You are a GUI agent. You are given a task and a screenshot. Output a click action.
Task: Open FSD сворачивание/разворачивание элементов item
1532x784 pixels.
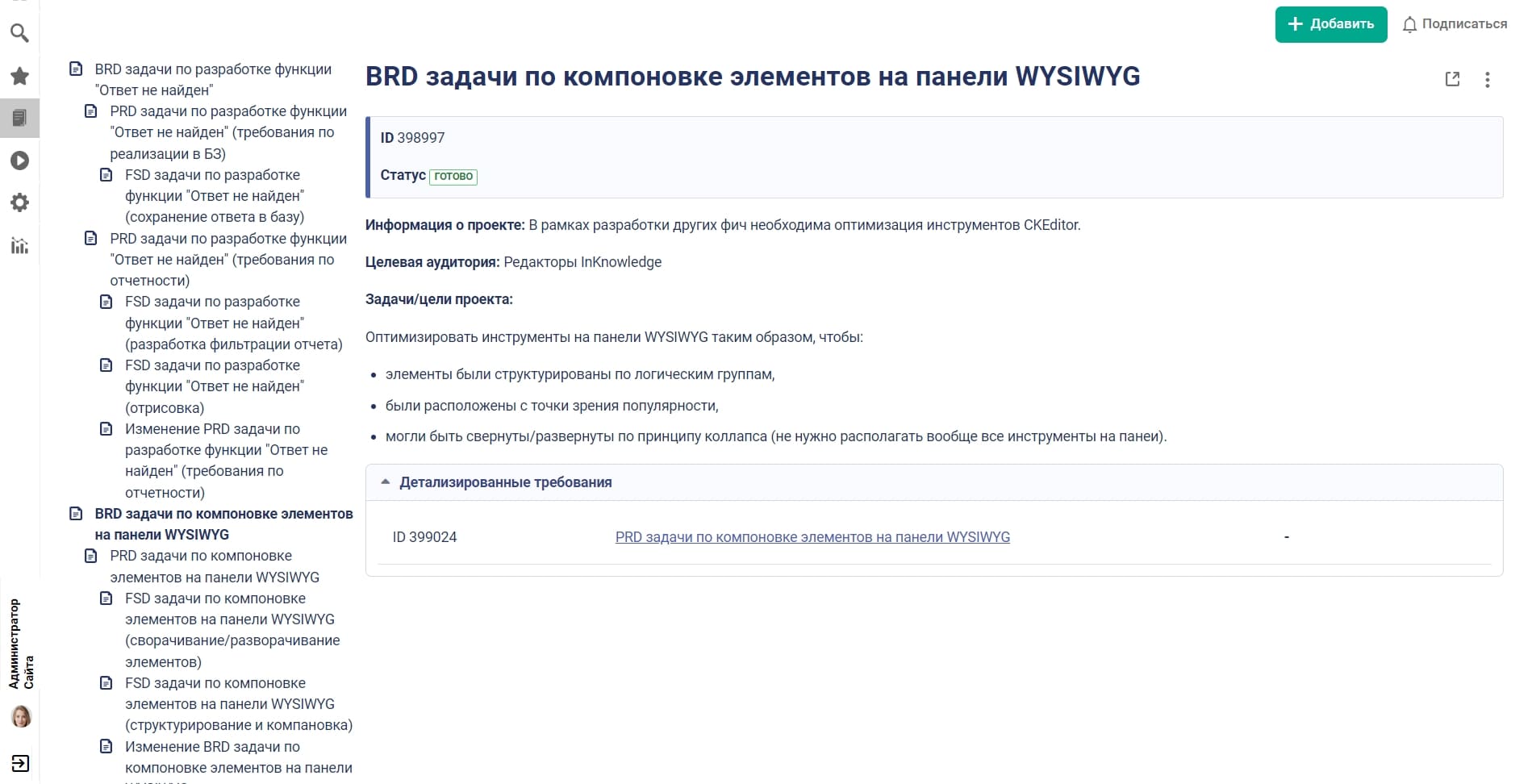tap(232, 630)
